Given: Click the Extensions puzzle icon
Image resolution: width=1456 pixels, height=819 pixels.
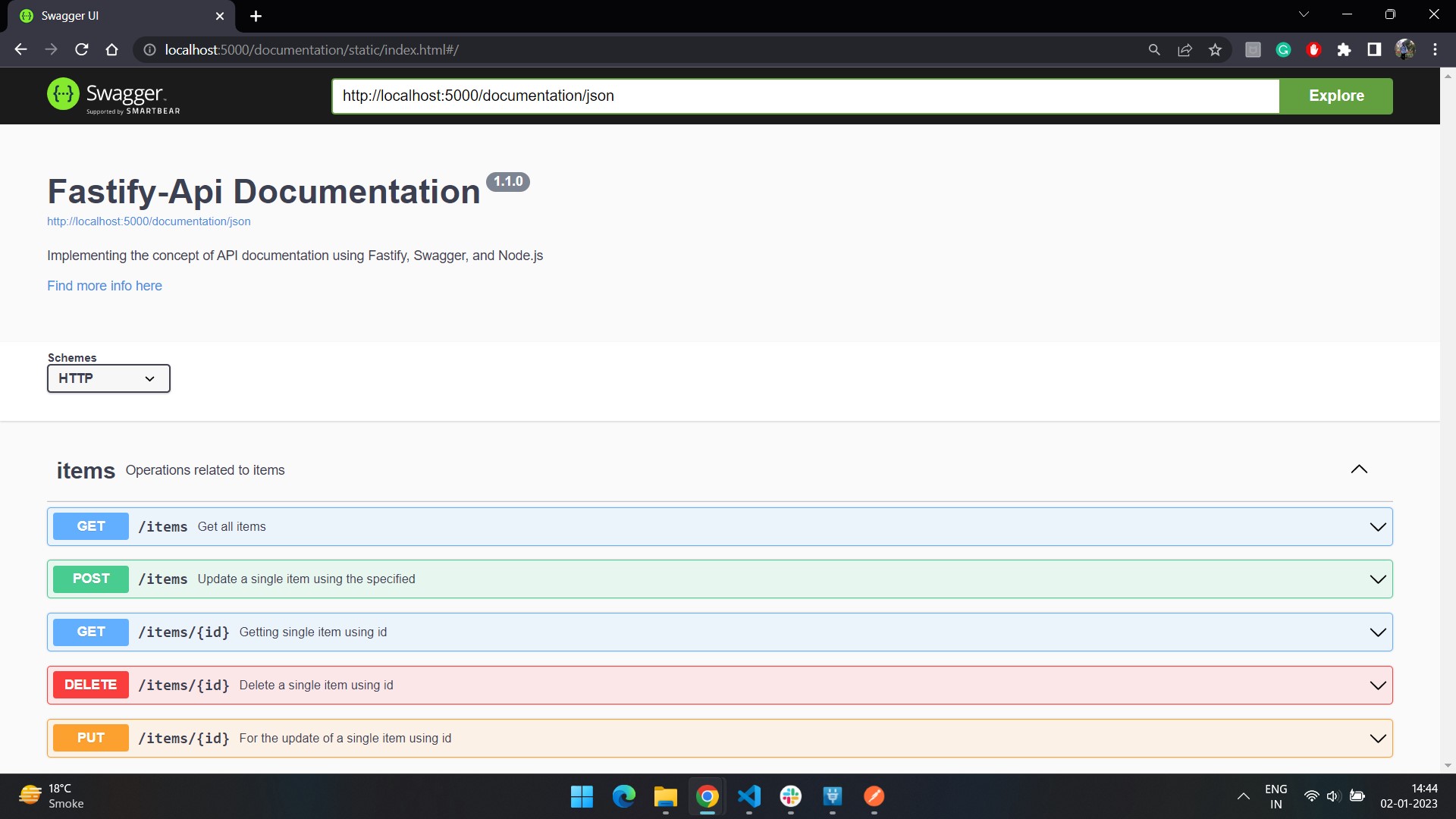Looking at the screenshot, I should point(1344,50).
